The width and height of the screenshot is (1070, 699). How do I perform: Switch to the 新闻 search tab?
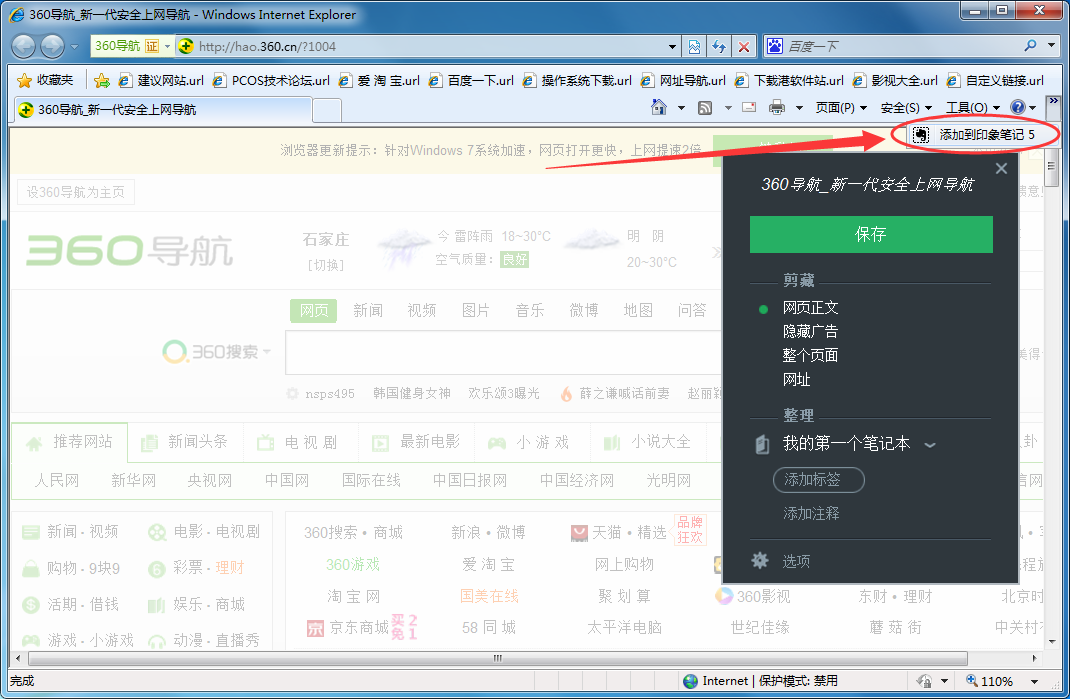click(368, 310)
